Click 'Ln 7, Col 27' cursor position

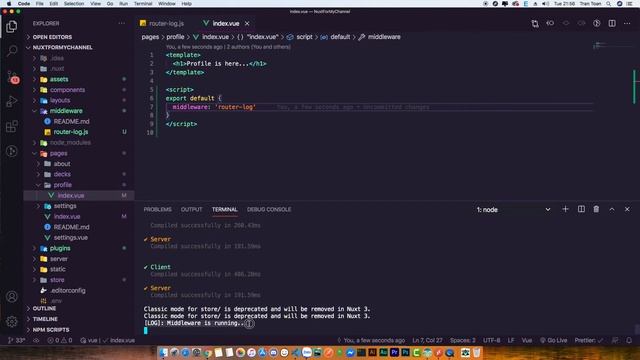[x=427, y=340]
